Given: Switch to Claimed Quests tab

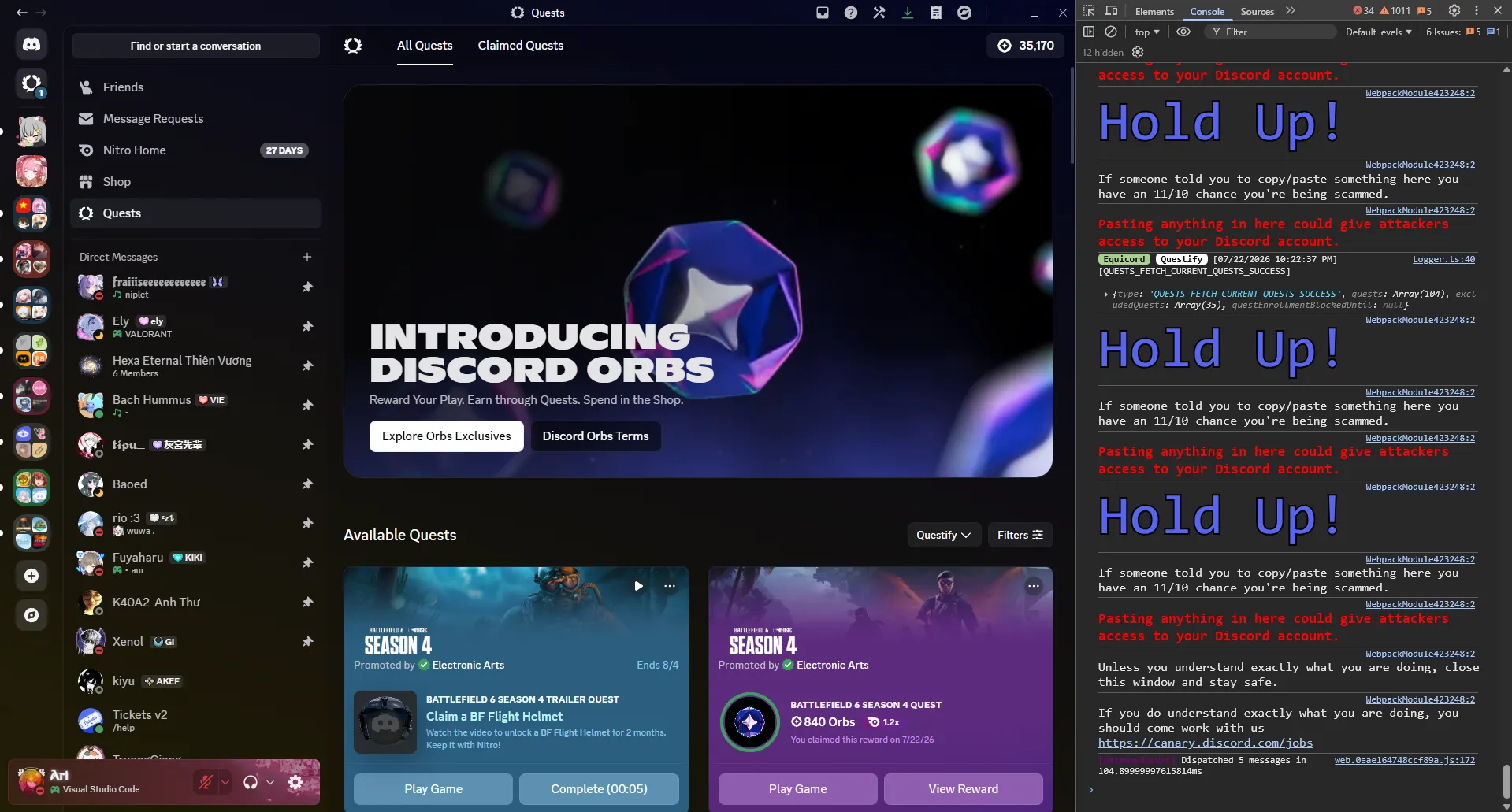Looking at the screenshot, I should [521, 46].
